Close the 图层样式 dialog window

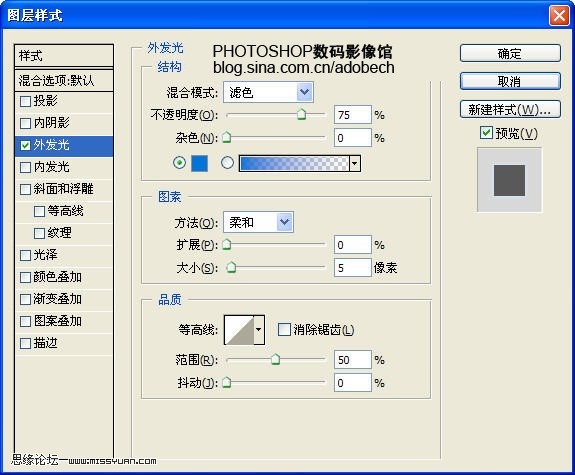pos(559,16)
